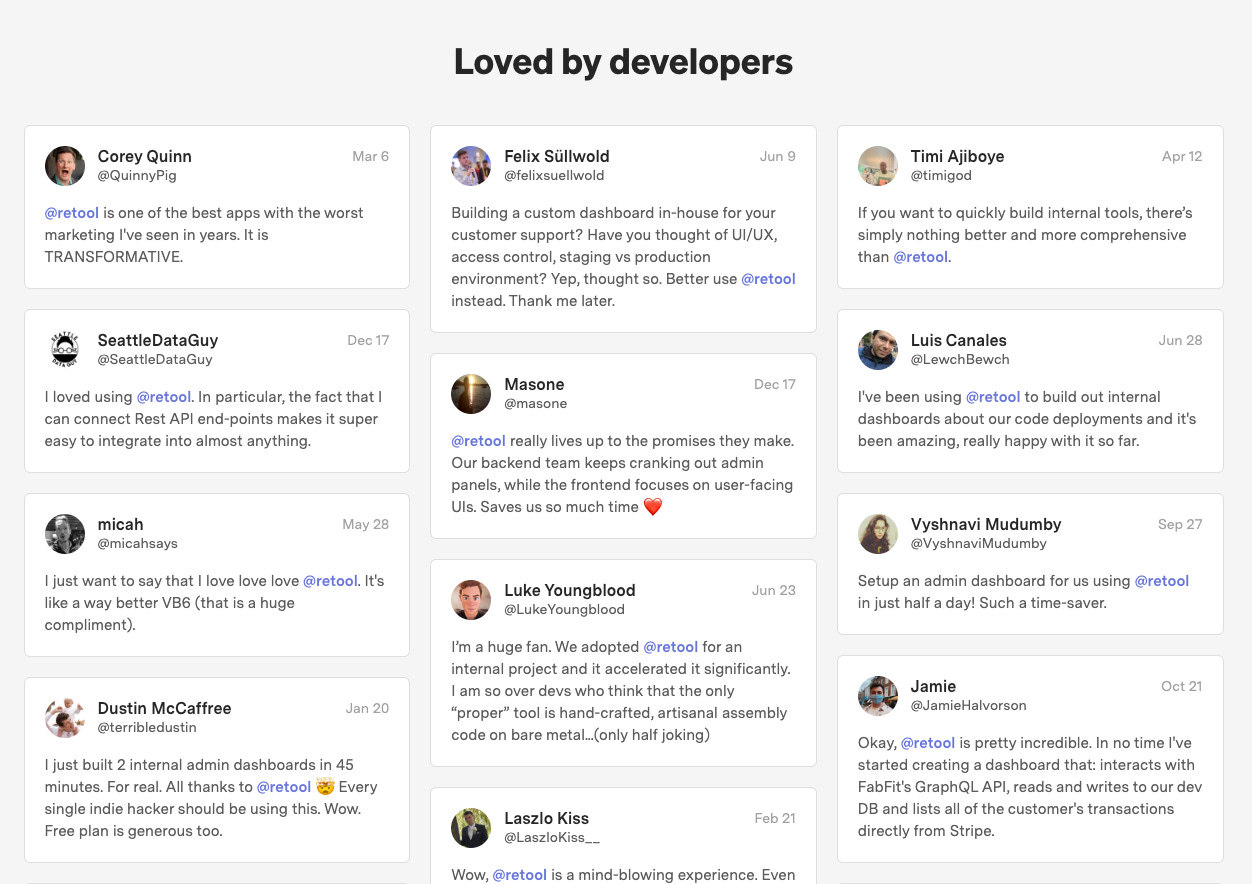Click the name Dustin McCaffree
Screen dimensions: 1252x884
(x=165, y=708)
